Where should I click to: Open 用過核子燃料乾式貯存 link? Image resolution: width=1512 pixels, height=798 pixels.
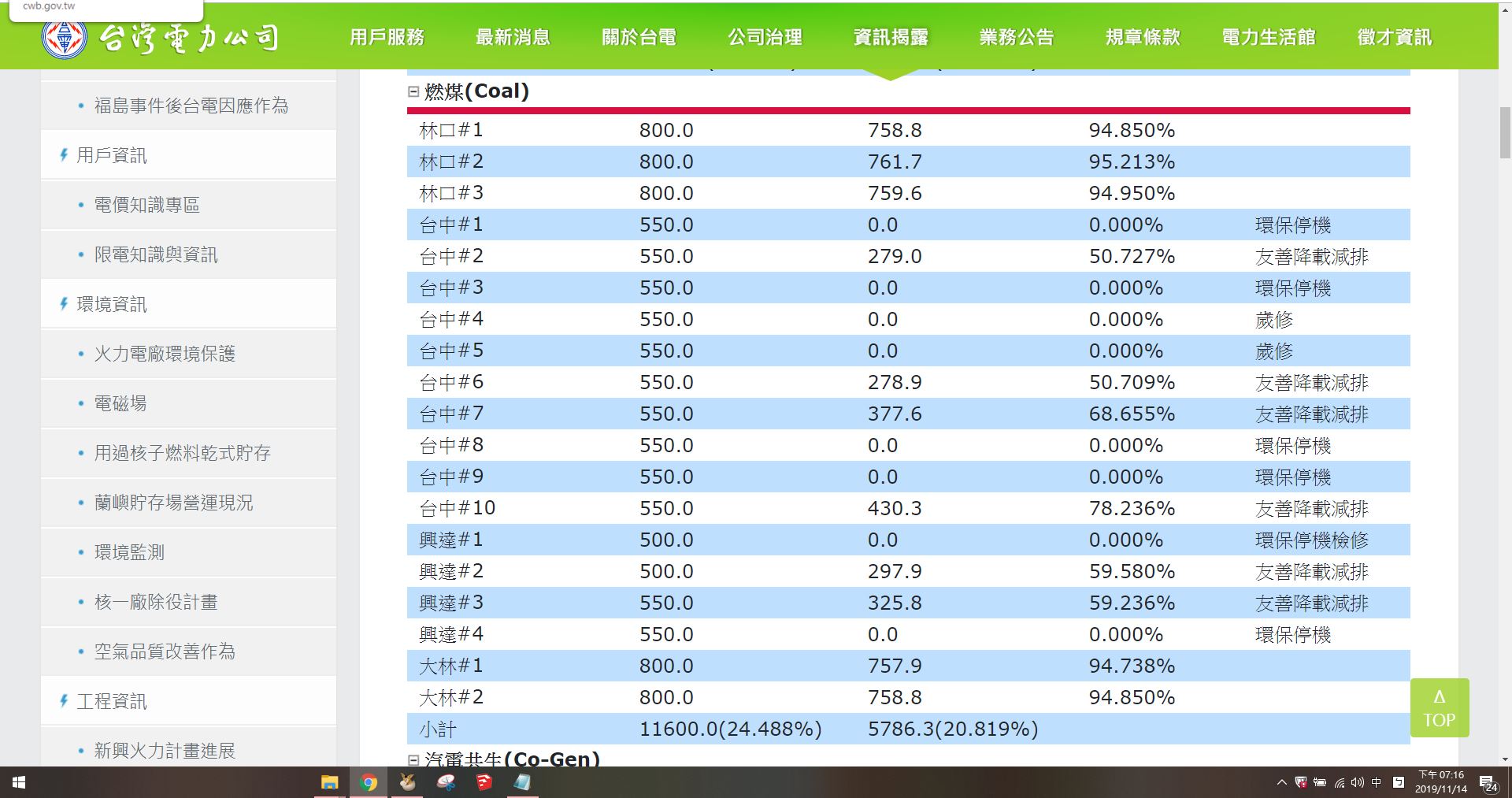pos(183,453)
